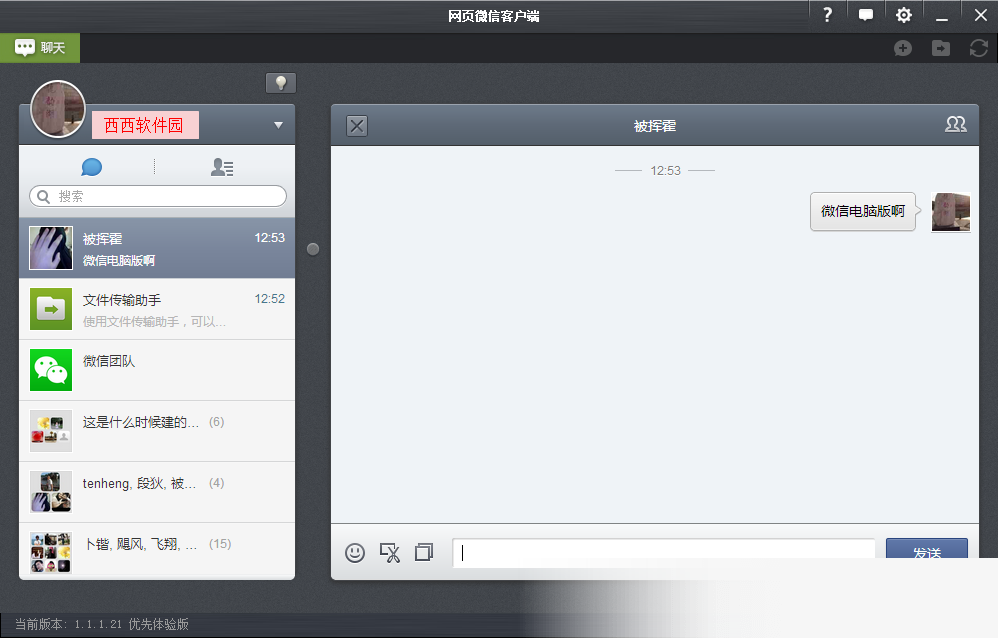998x638 pixels.
Task: Click the add chat plus icon
Action: coord(903,48)
